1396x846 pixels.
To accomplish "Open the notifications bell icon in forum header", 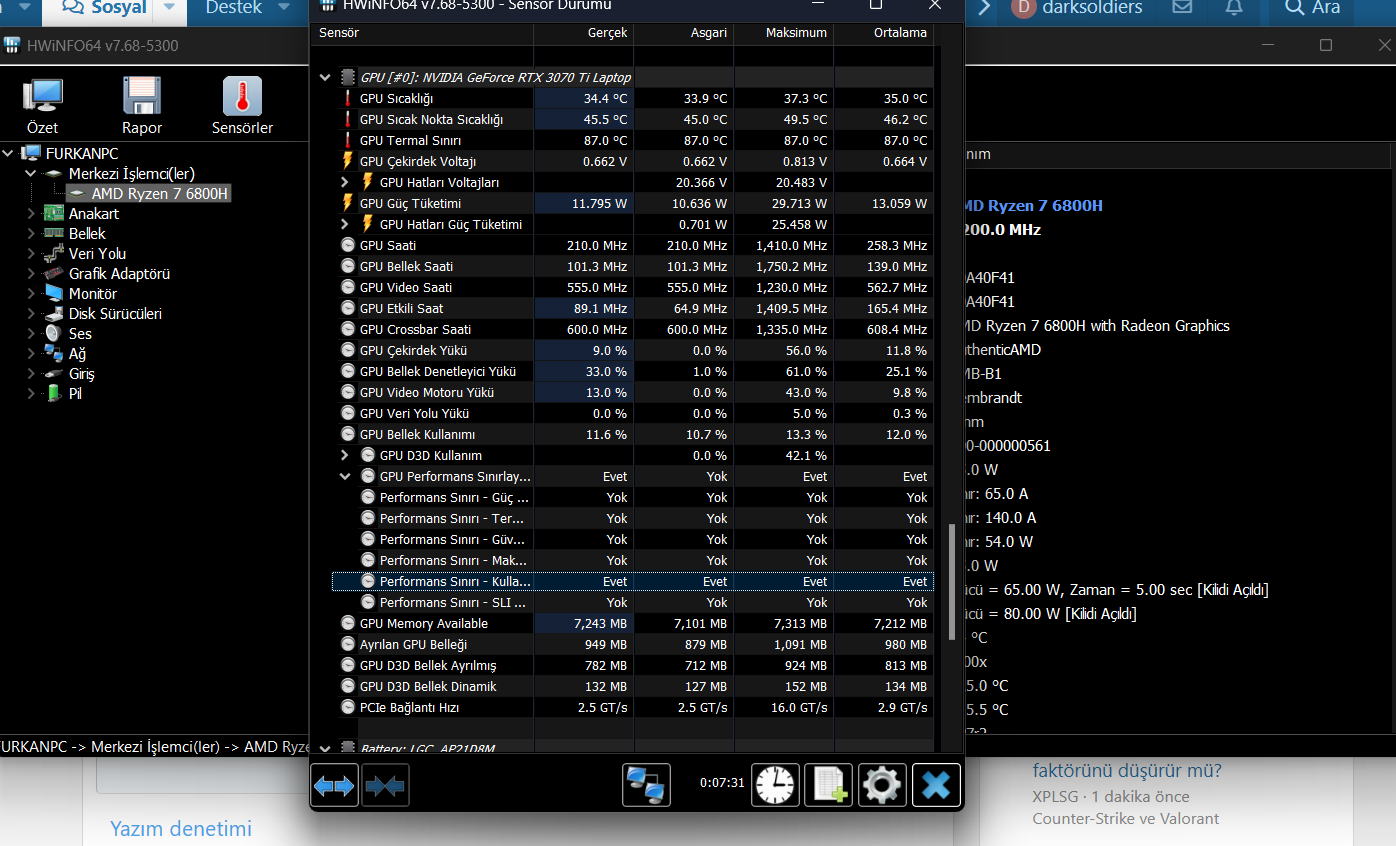I will point(1234,8).
